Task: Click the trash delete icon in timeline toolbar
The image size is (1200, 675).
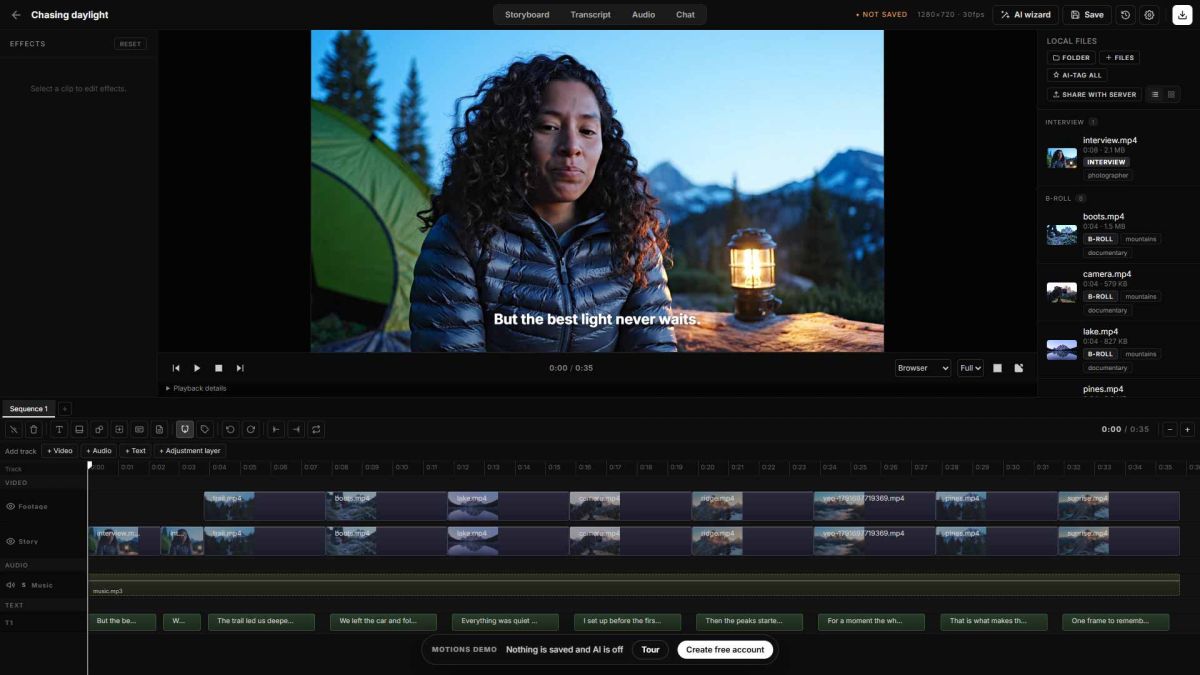Action: 33,429
